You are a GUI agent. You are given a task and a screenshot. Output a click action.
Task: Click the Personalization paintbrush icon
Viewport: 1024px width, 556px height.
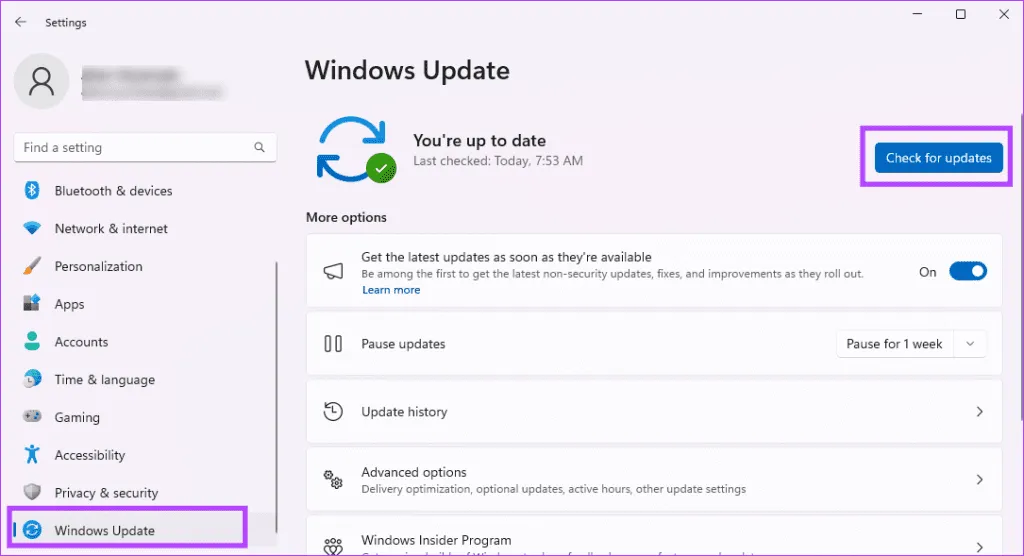(32, 267)
